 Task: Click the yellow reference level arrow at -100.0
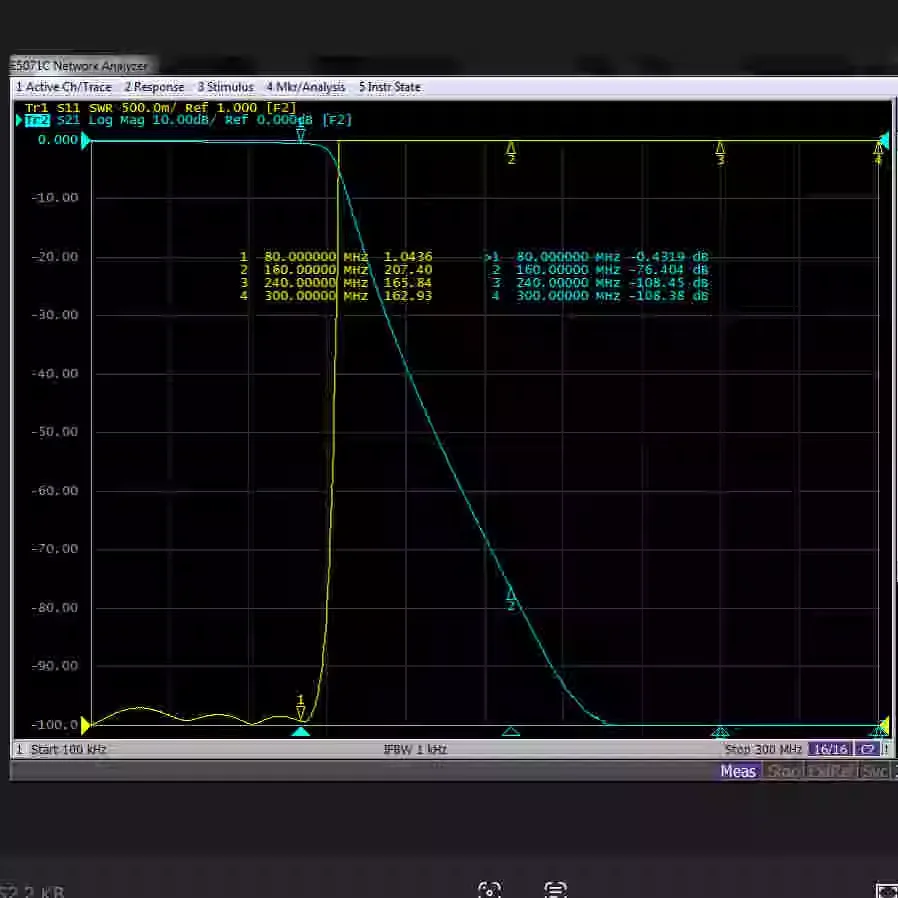click(x=86, y=725)
